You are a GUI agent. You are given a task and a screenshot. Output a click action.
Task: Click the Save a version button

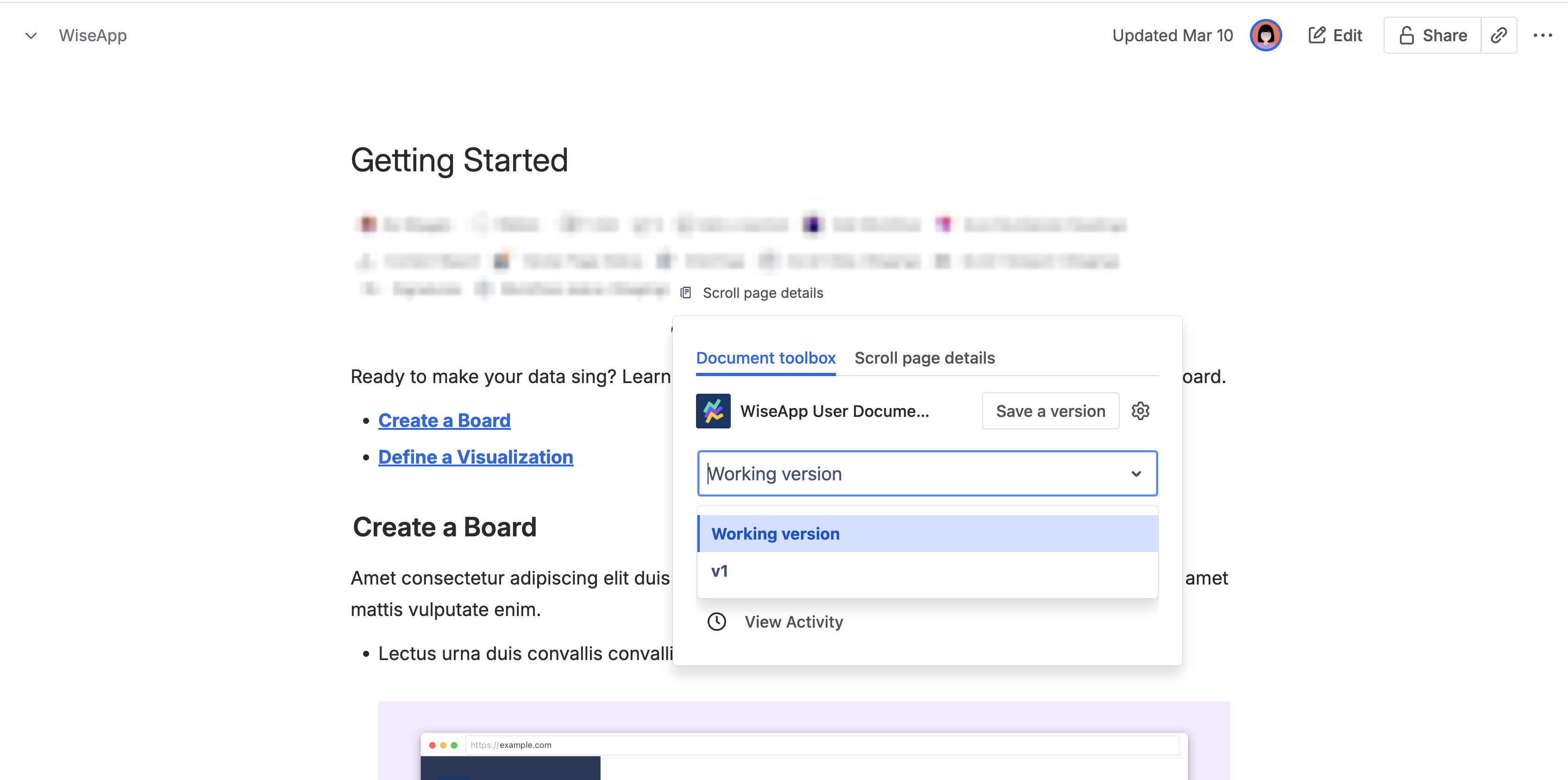(1050, 411)
